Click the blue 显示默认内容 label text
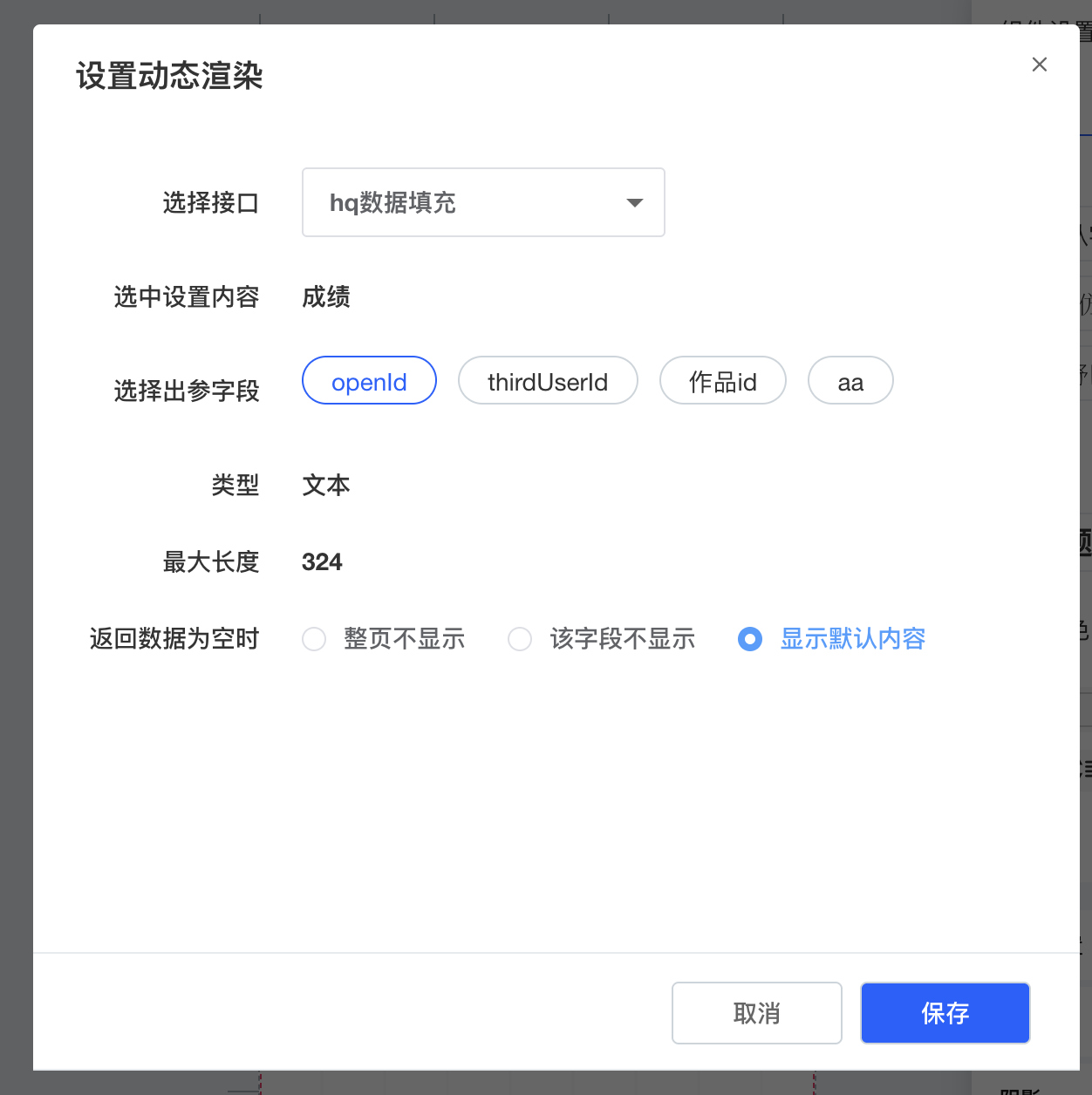The width and height of the screenshot is (1092, 1095). [852, 639]
